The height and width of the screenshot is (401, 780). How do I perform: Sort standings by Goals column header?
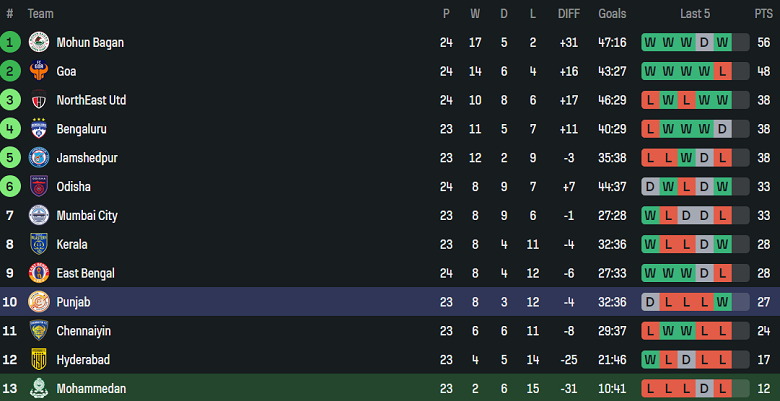[x=612, y=13]
